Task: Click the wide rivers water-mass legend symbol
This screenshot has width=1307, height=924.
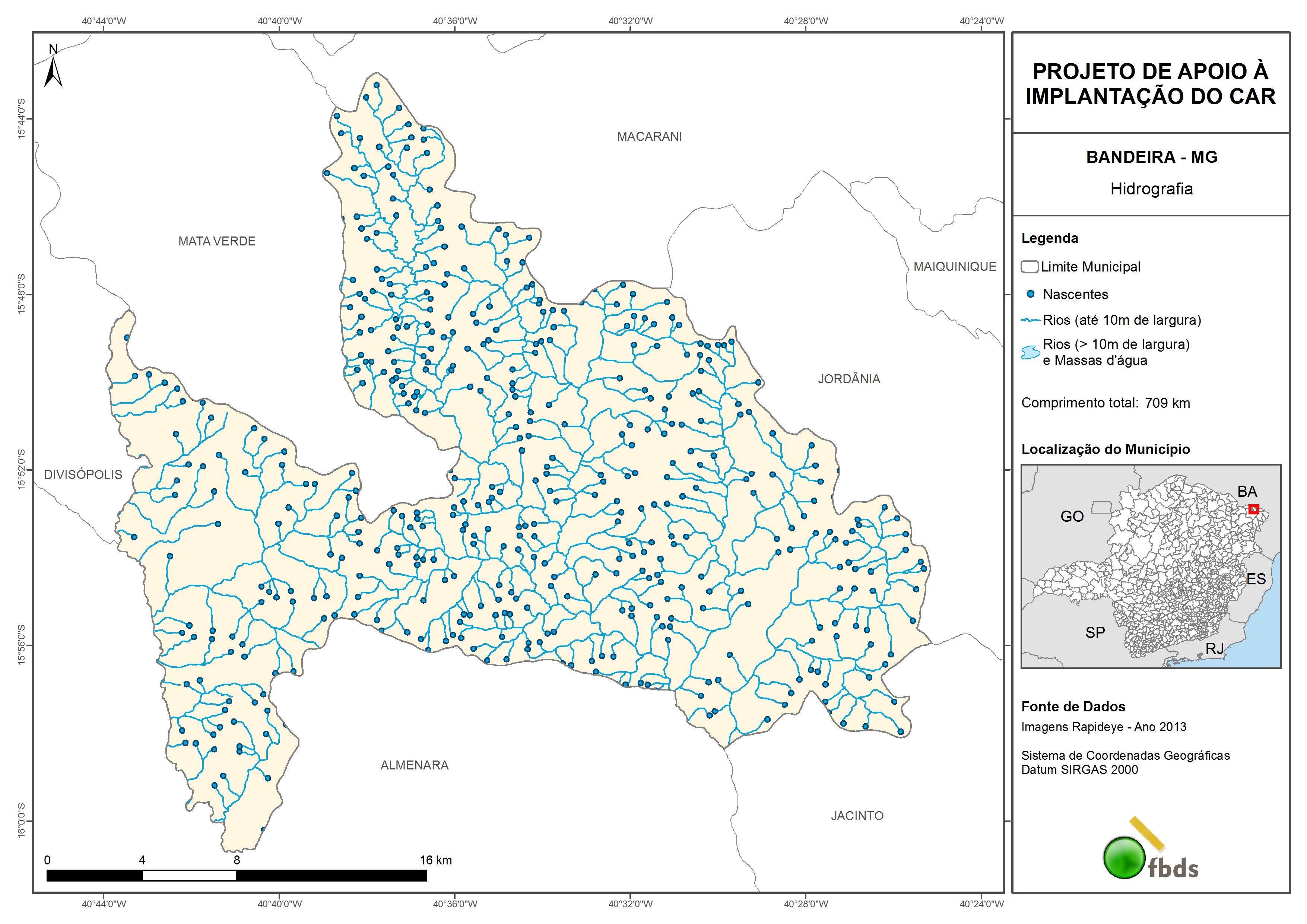Action: [1030, 352]
